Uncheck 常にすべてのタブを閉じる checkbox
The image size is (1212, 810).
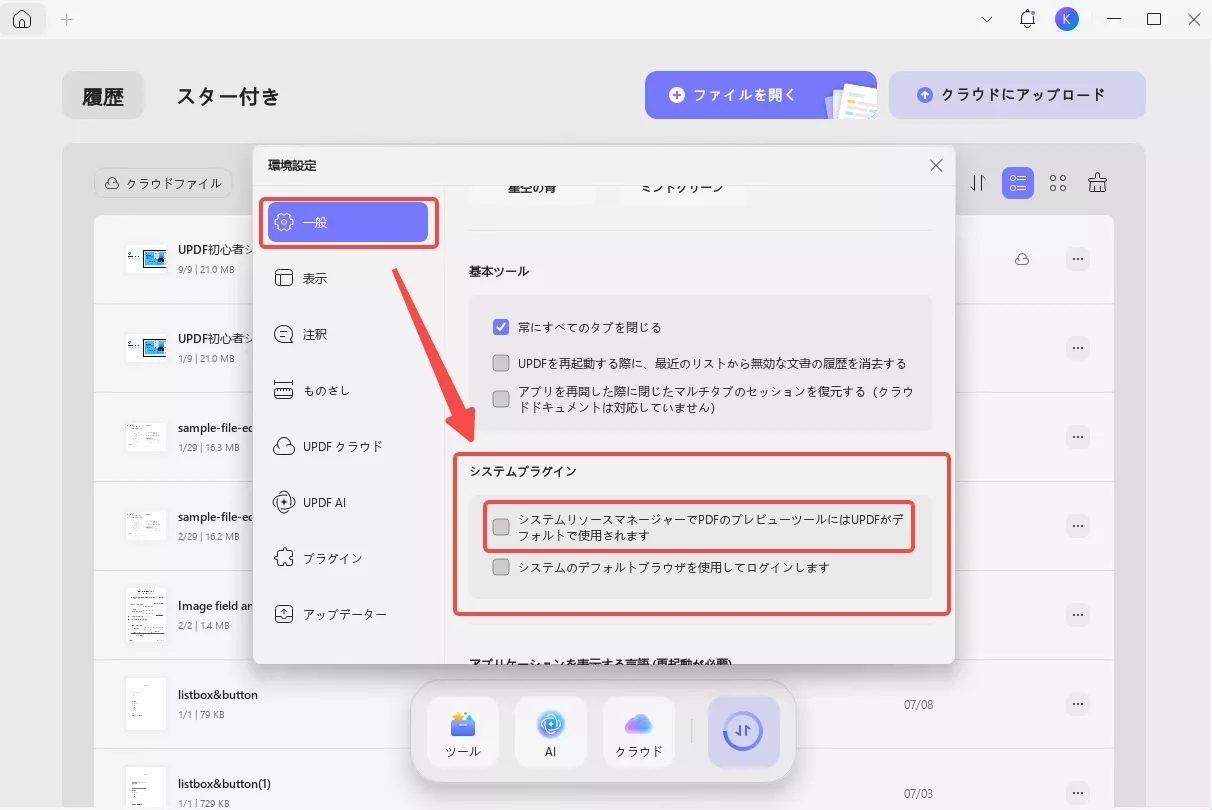coord(501,327)
